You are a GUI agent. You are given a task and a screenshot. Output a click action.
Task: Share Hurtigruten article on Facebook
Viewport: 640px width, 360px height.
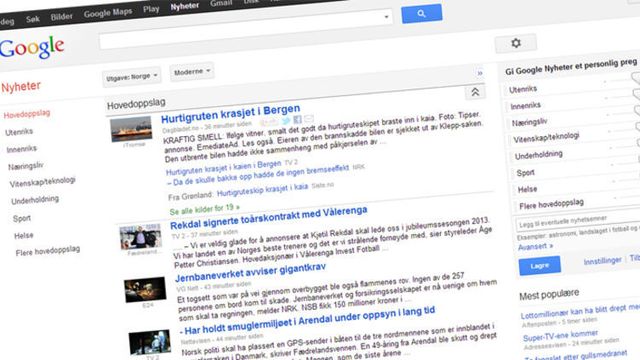(x=298, y=119)
